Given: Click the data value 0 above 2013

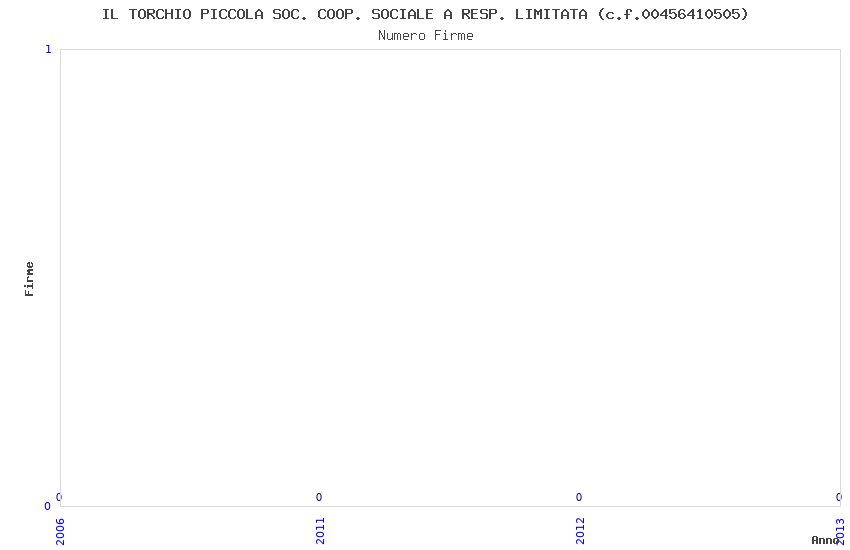Looking at the screenshot, I should (839, 497).
